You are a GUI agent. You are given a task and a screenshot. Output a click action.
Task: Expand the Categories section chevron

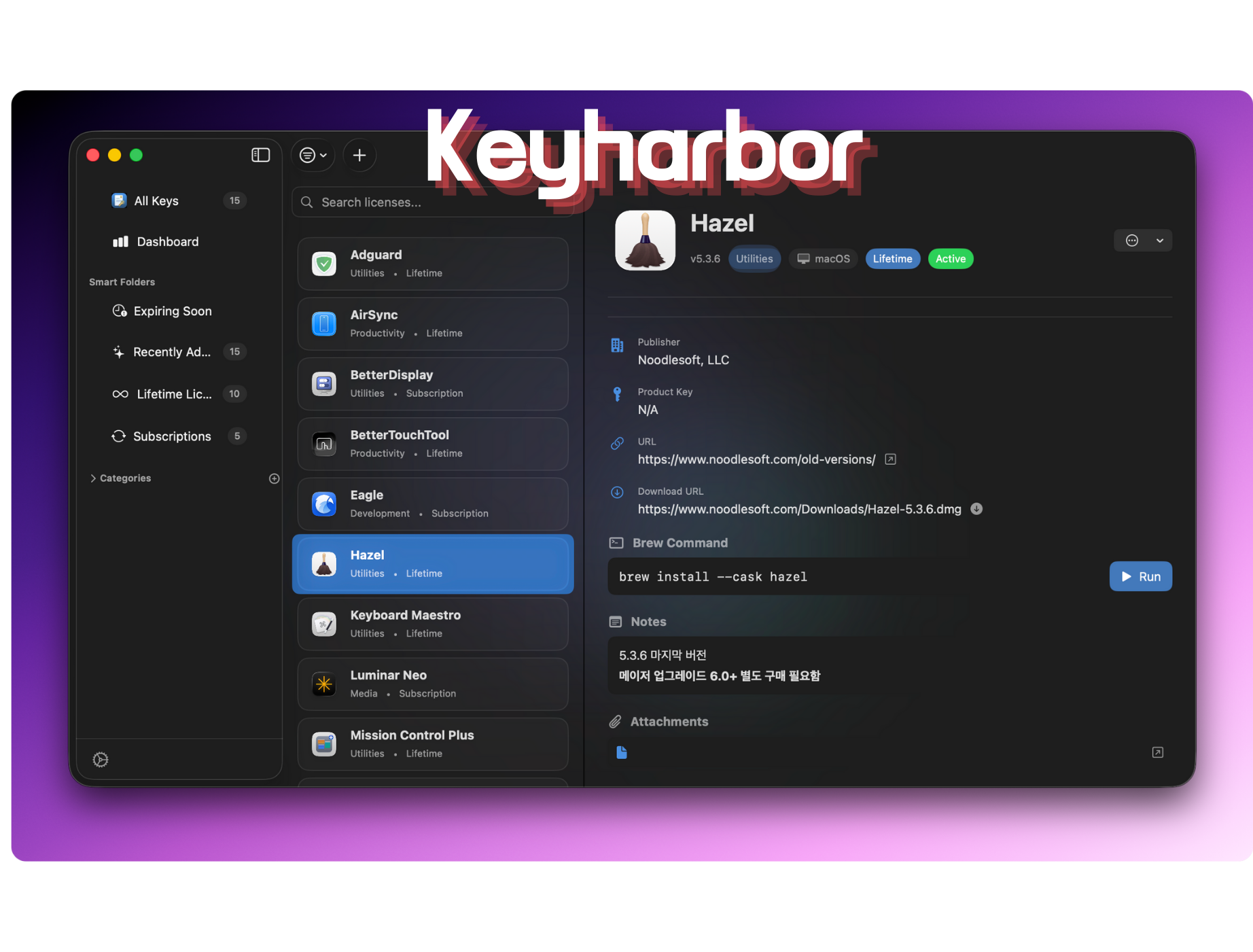pos(93,478)
